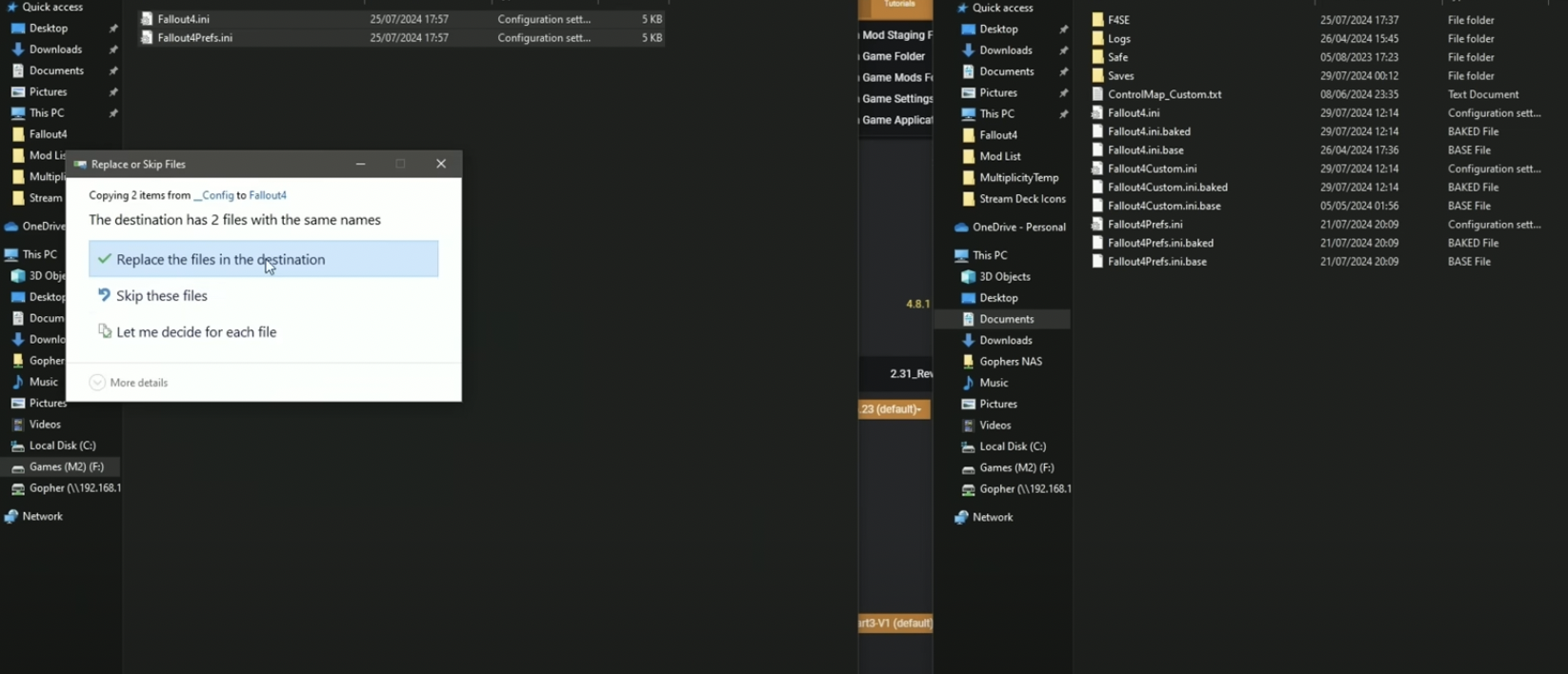Select Gophers NAS in right navigation pane
Screen dimensions: 1568x674
(1010, 362)
